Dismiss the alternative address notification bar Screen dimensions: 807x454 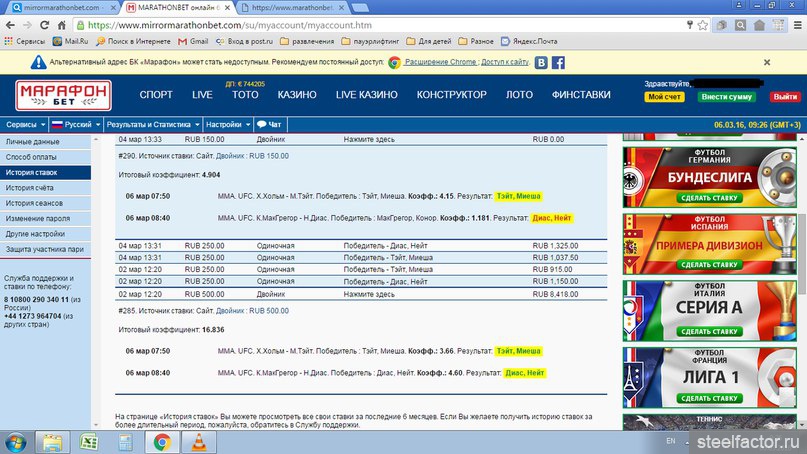pyautogui.click(x=793, y=62)
